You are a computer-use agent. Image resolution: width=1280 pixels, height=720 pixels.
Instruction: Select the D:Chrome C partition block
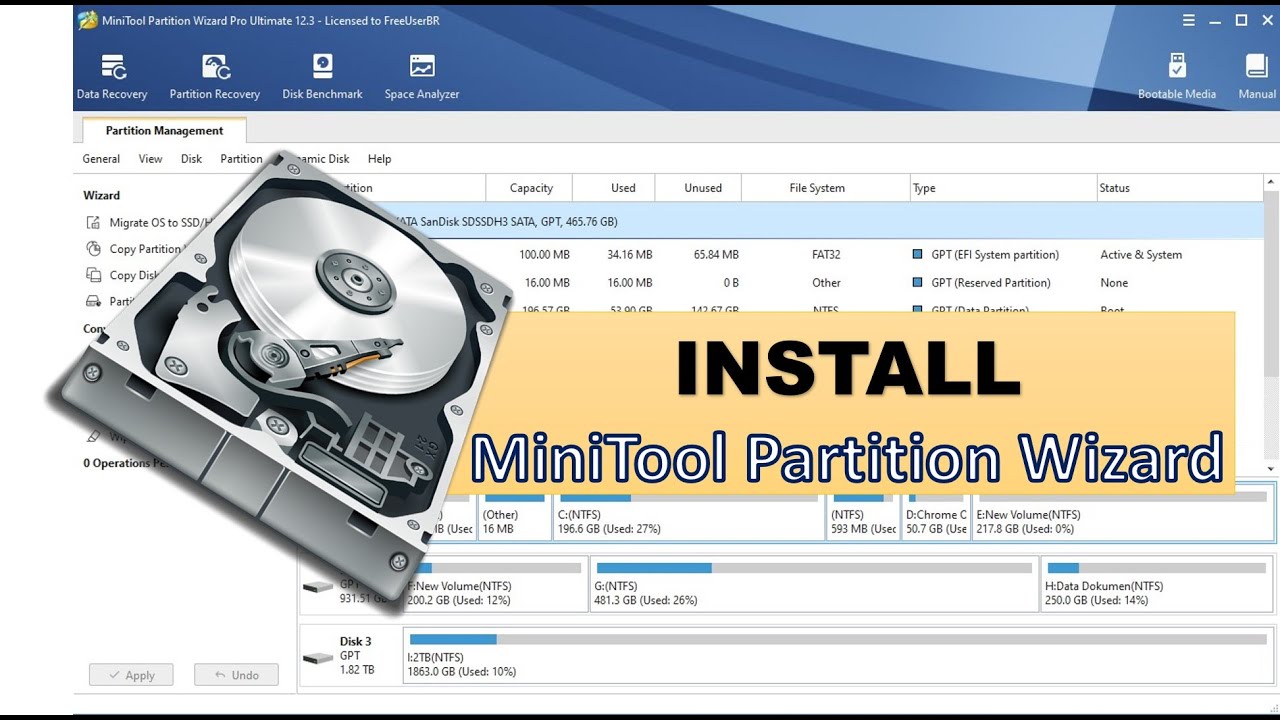click(937, 516)
